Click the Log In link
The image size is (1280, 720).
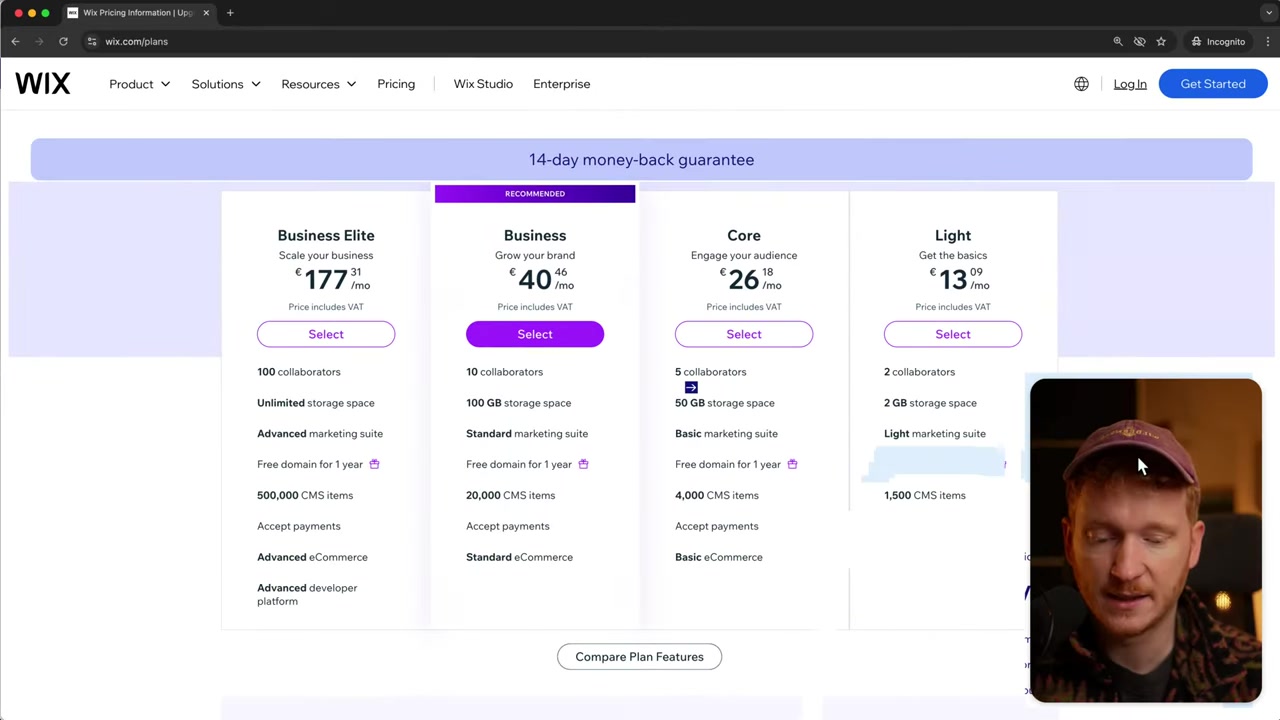(1130, 84)
